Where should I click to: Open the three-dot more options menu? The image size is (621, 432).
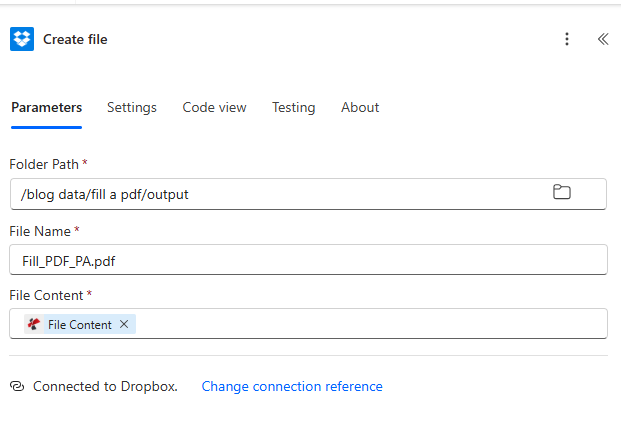pyautogui.click(x=567, y=39)
